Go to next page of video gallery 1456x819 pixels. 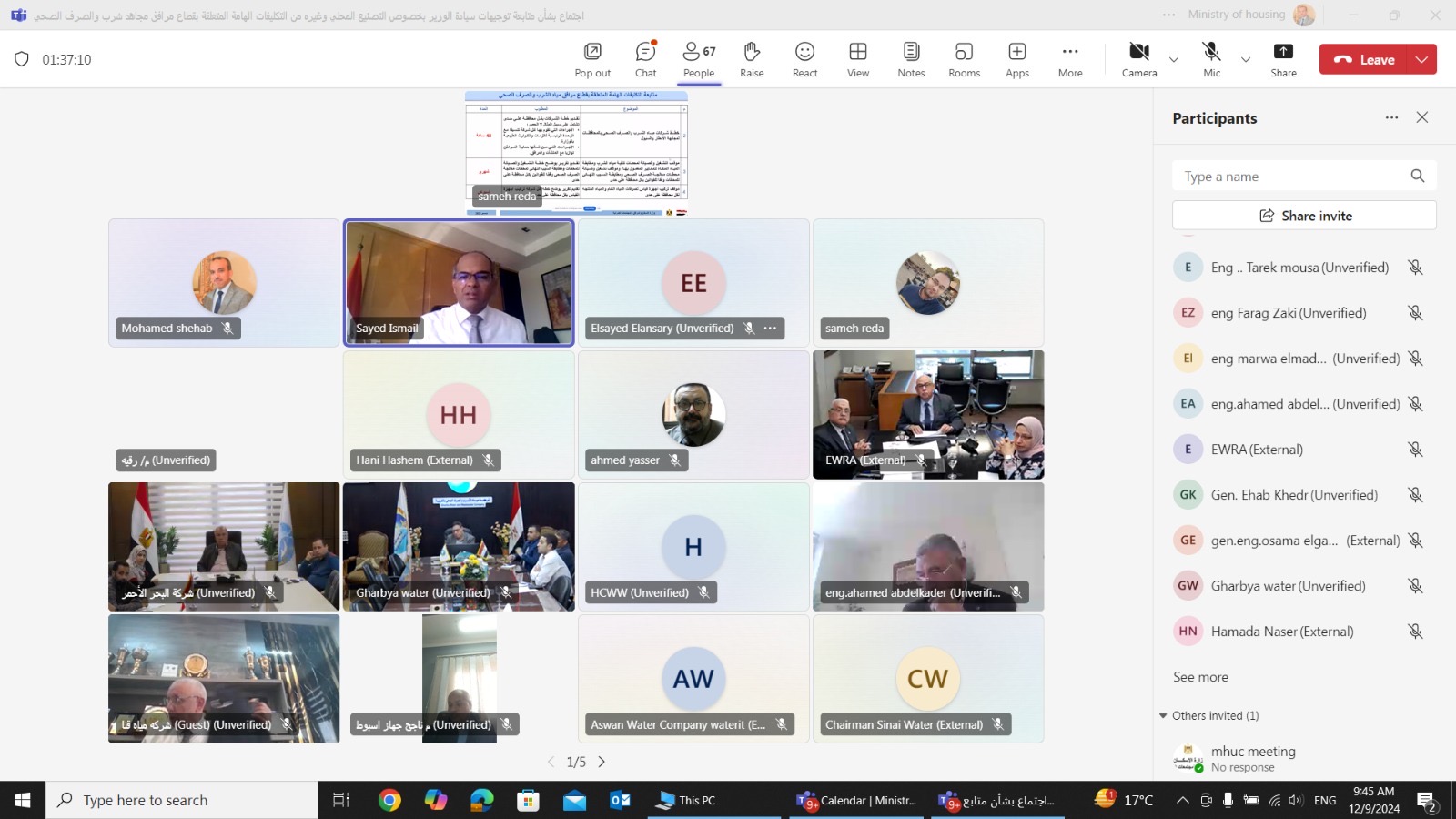(x=602, y=762)
